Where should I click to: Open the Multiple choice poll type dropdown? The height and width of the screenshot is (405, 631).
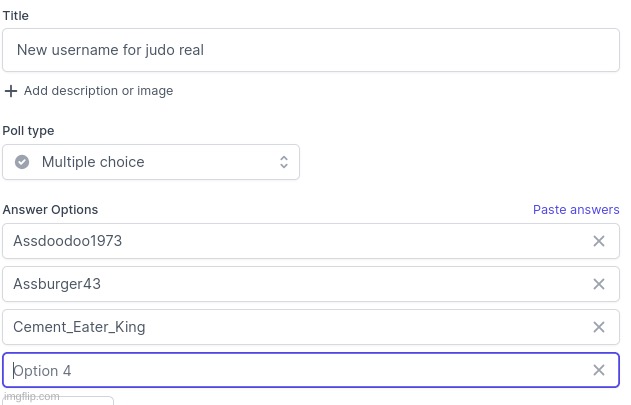coord(151,162)
